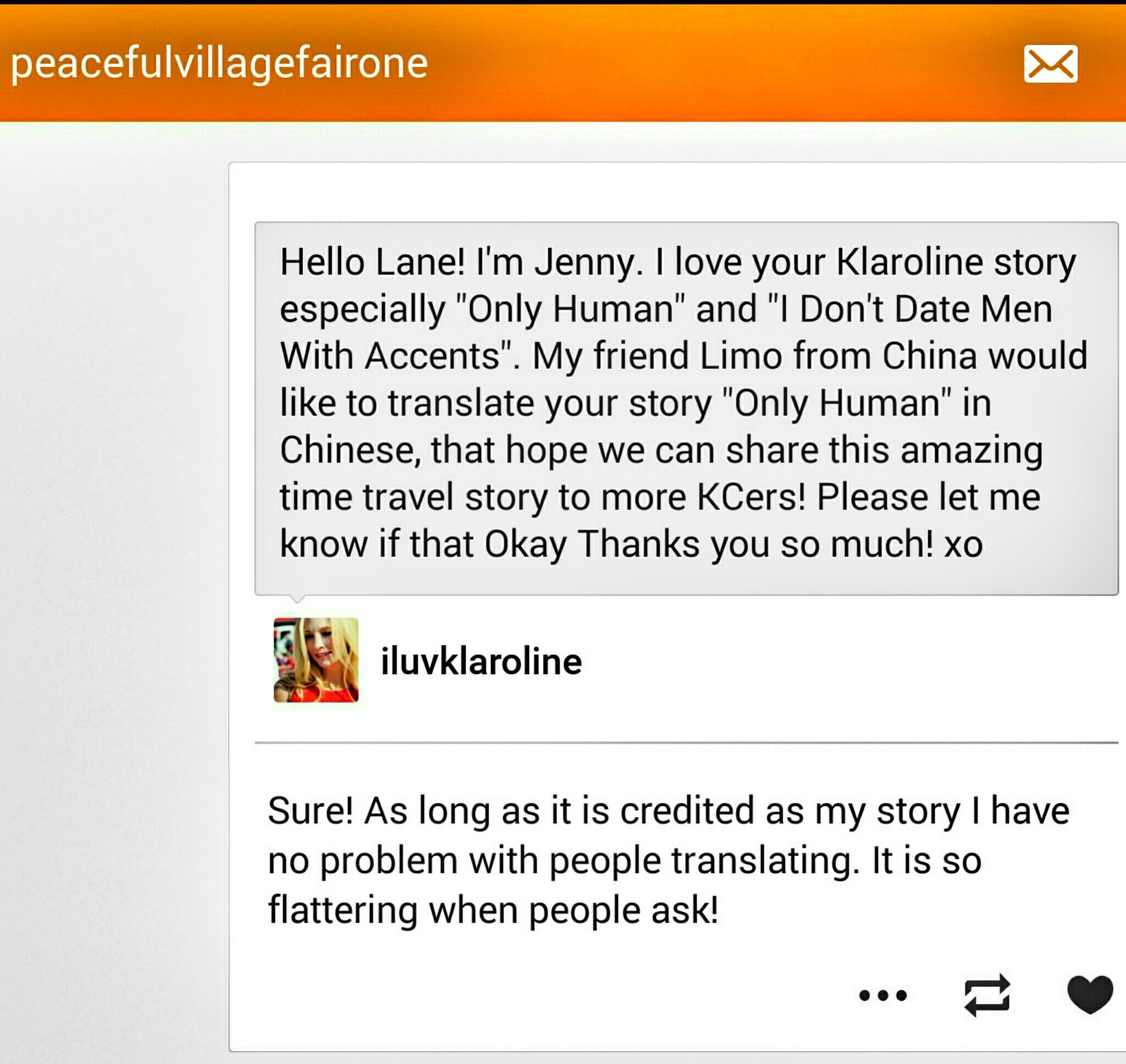Select the reply text starting with "Sure!"

click(x=668, y=860)
